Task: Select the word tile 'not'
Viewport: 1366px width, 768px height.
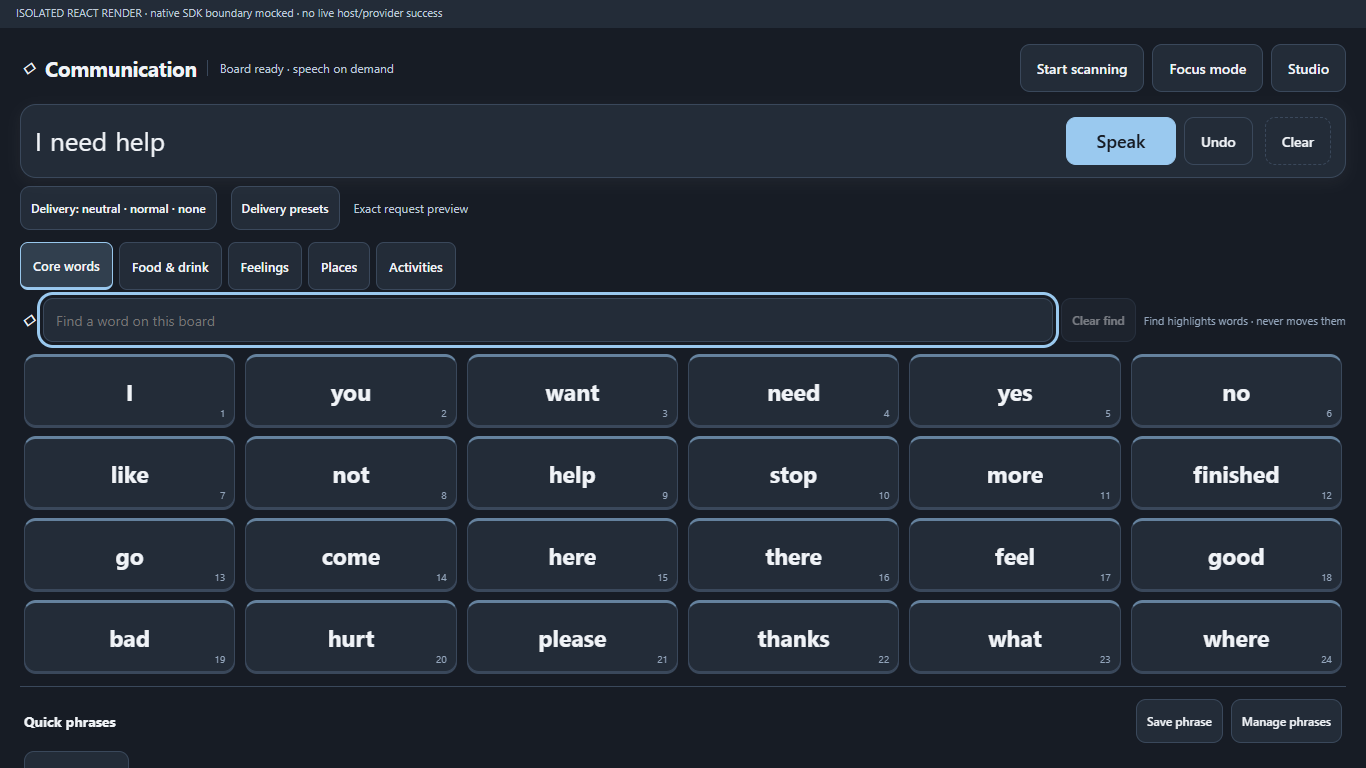Action: (351, 473)
